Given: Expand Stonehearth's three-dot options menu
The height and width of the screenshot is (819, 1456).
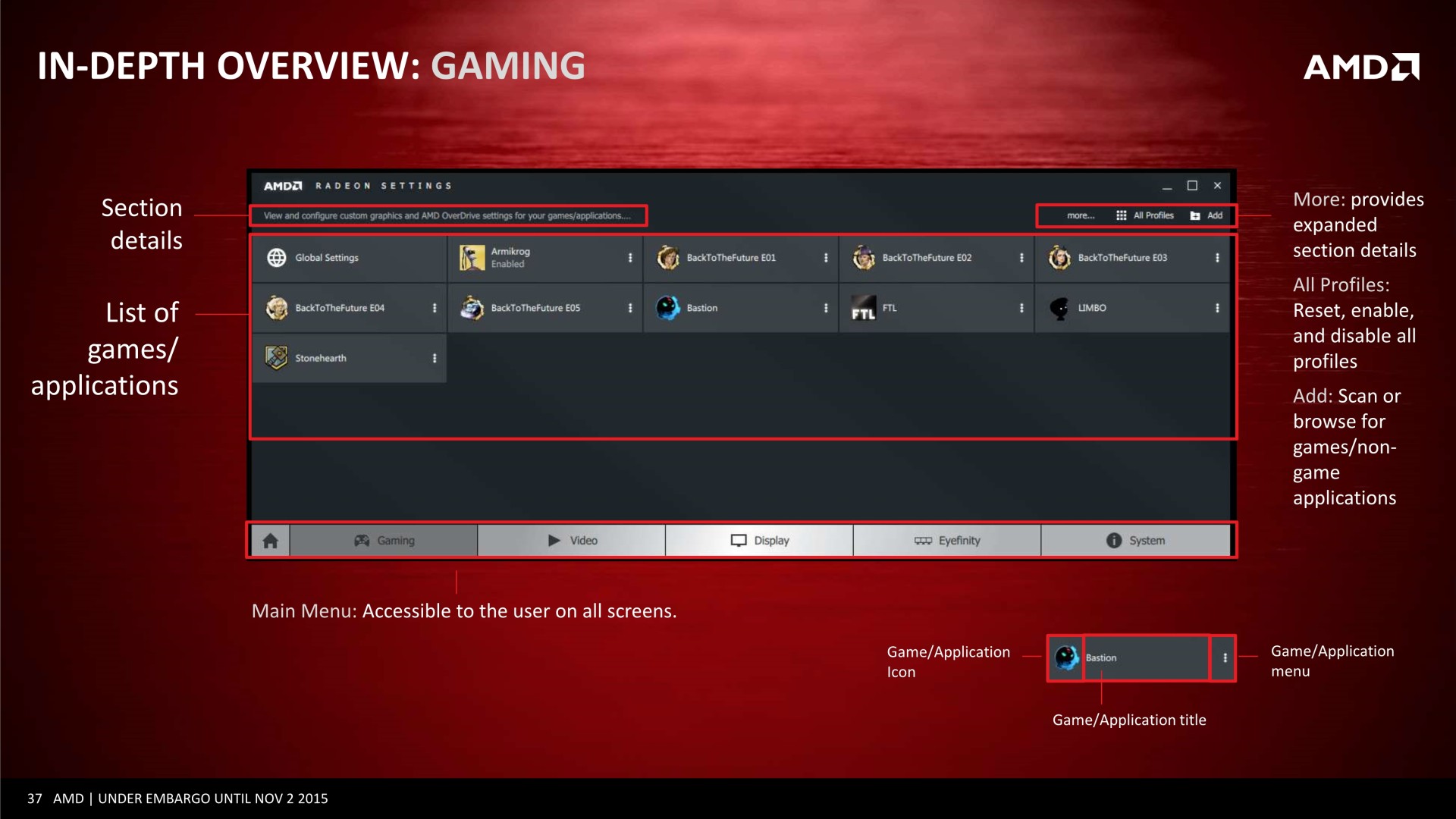Looking at the screenshot, I should (x=435, y=358).
